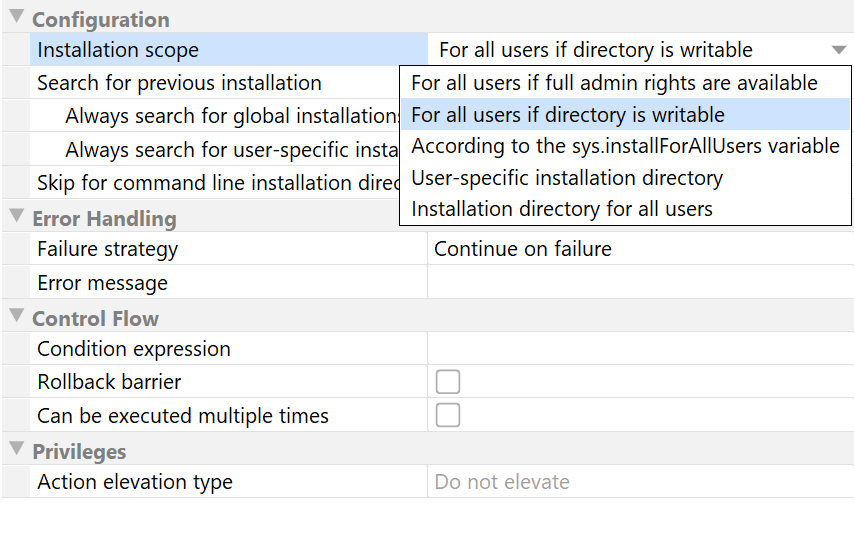The image size is (854, 541).
Task: Select 'Search for previous installation' property
Action: pyautogui.click(x=179, y=83)
